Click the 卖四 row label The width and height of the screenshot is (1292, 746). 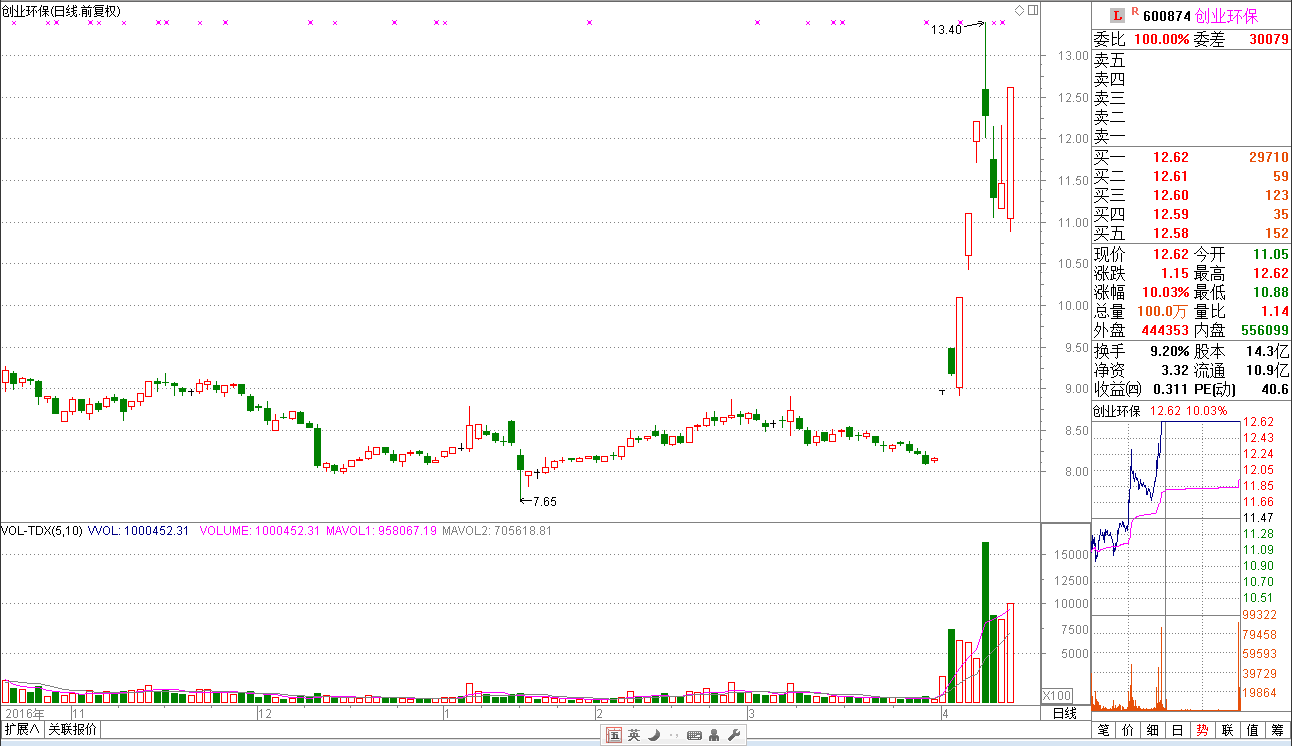point(1110,79)
